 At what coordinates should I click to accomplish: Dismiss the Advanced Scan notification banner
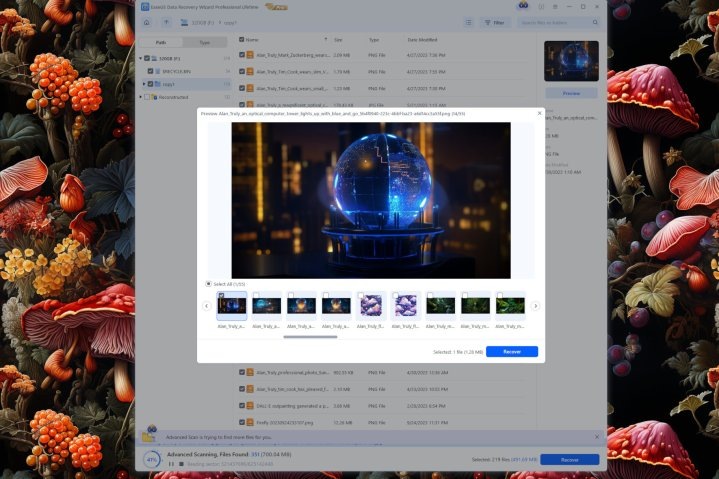click(597, 437)
